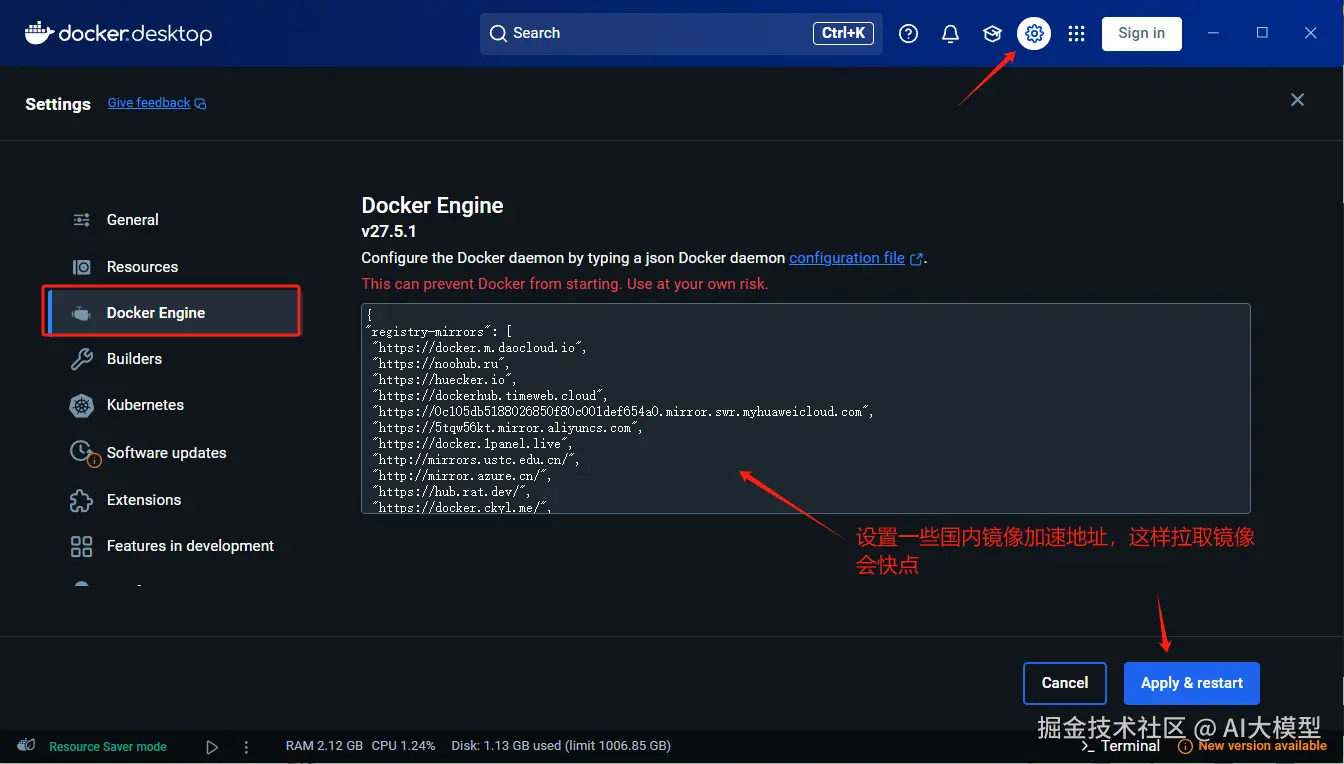
Task: Click the Cancel button
Action: point(1064,683)
